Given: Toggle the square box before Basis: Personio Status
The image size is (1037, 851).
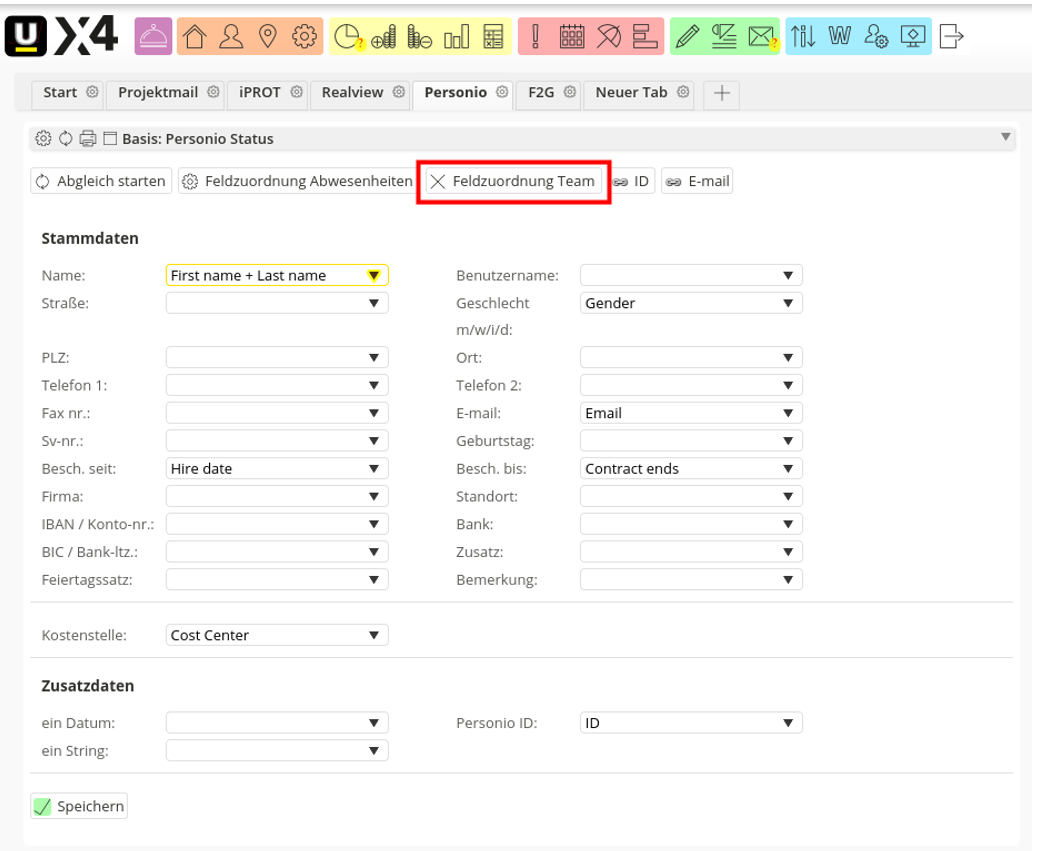Looking at the screenshot, I should pos(110,139).
